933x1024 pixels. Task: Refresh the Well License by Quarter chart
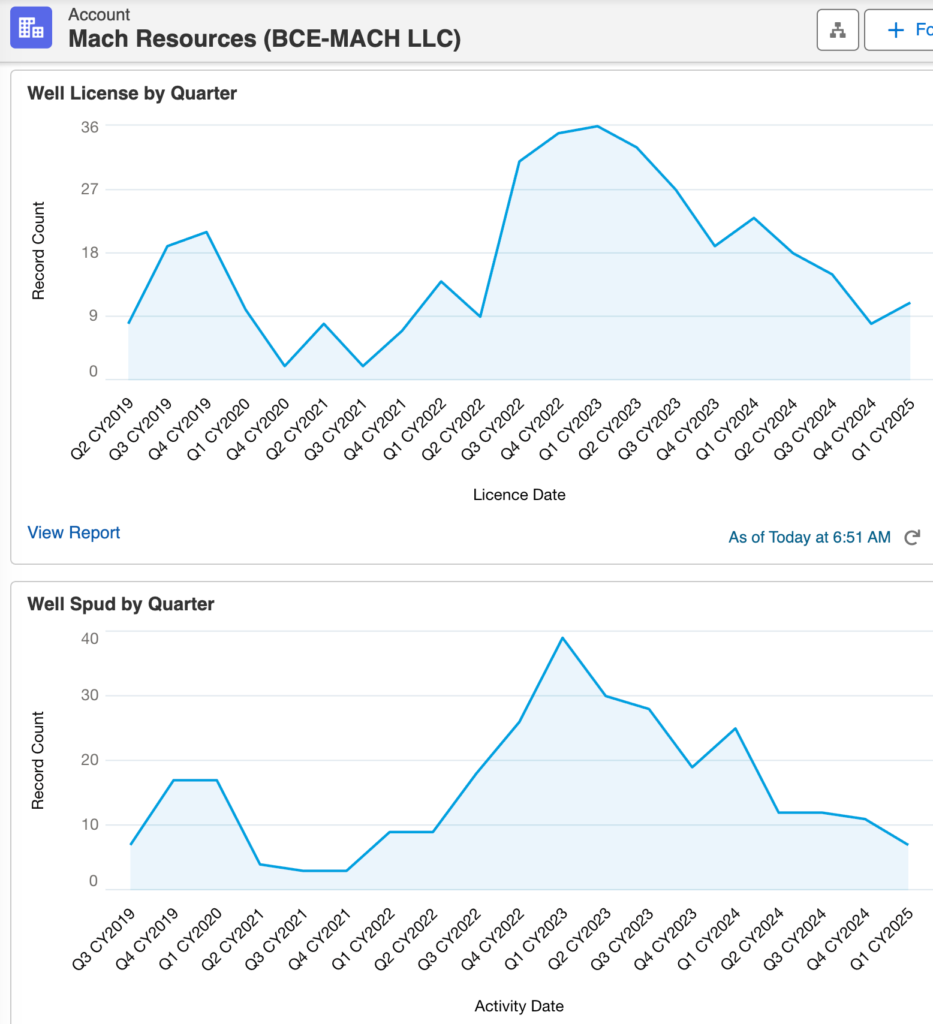(911, 538)
